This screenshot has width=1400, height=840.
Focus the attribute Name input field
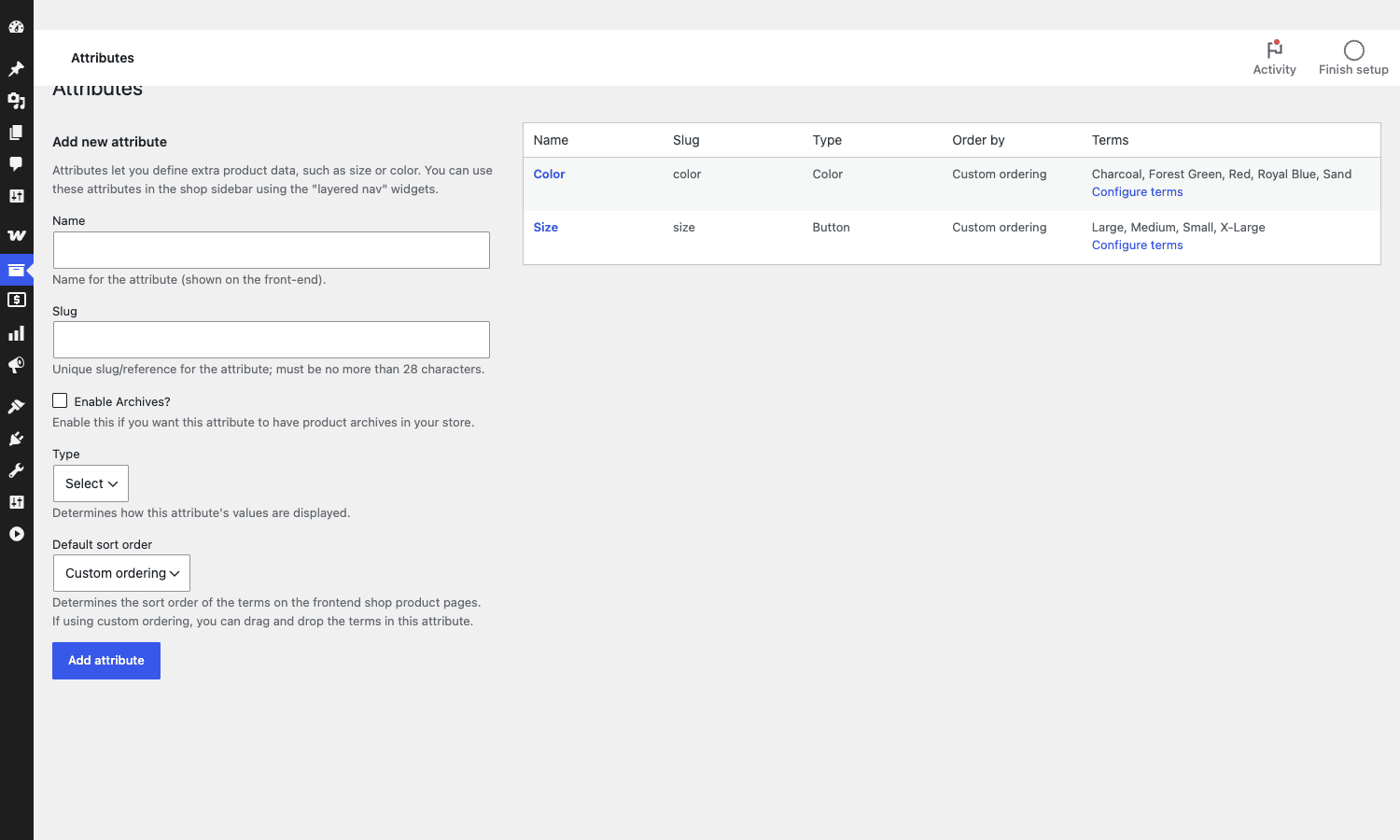click(x=272, y=250)
